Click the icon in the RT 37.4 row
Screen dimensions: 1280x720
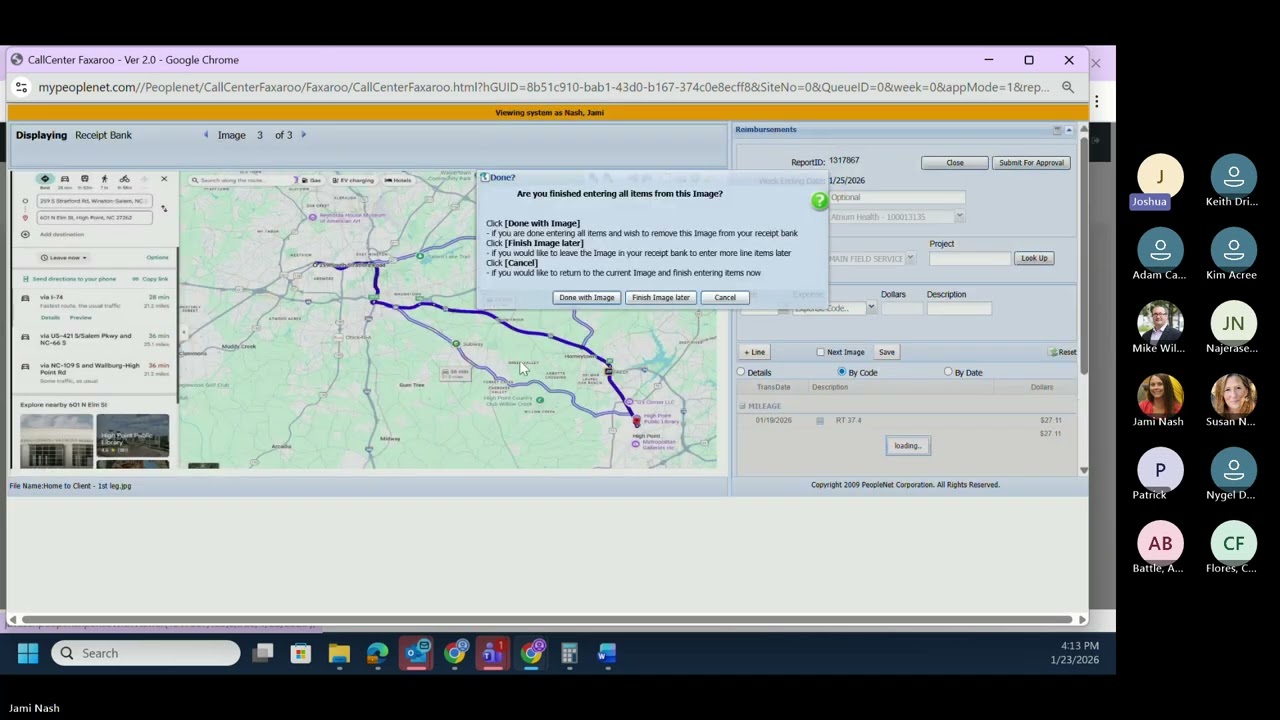820,421
